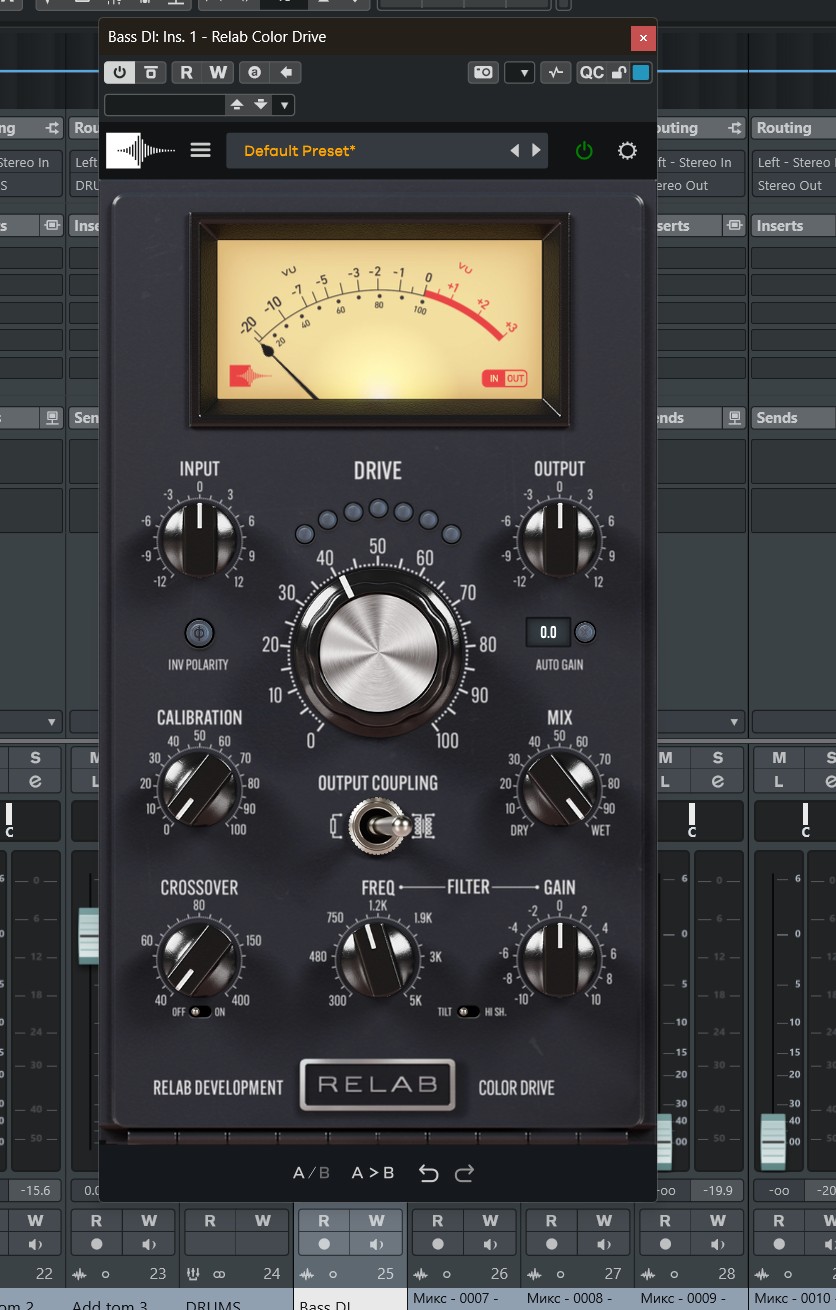
Task: Click the CROSSOVER frequency knob
Action: coord(200,959)
